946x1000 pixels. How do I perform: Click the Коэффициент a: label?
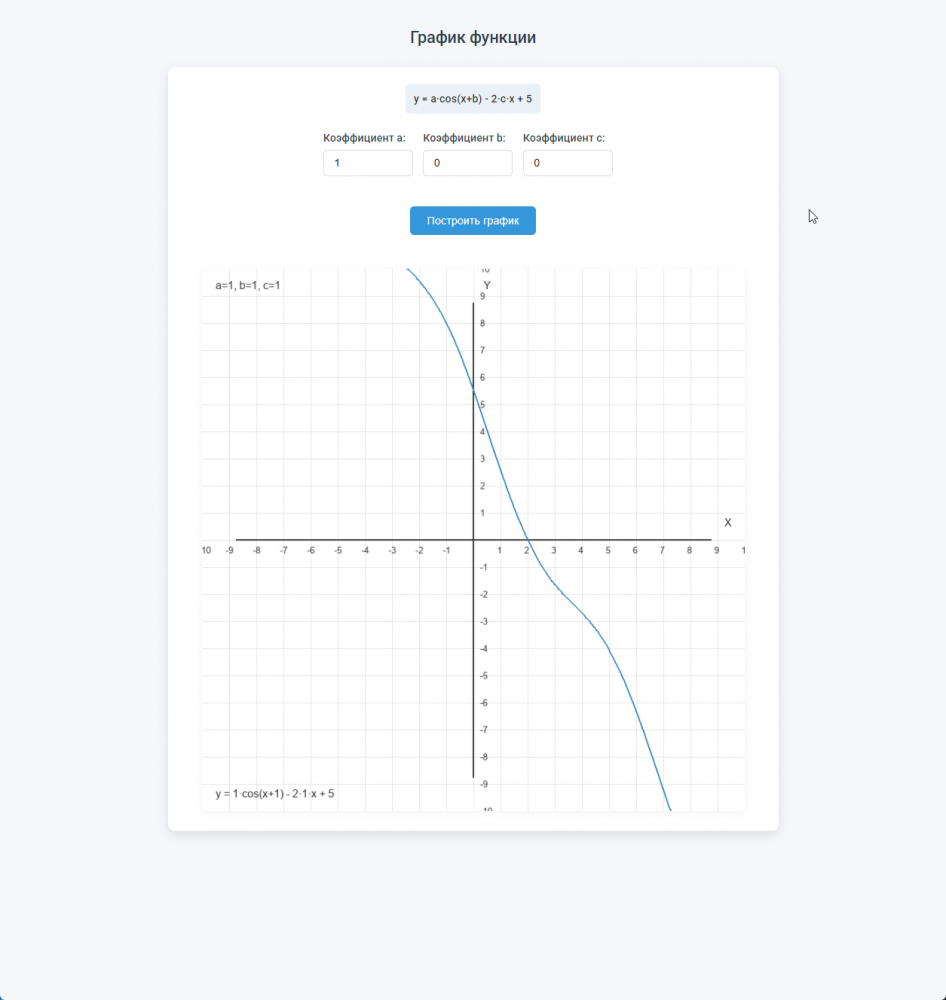pyautogui.click(x=364, y=138)
